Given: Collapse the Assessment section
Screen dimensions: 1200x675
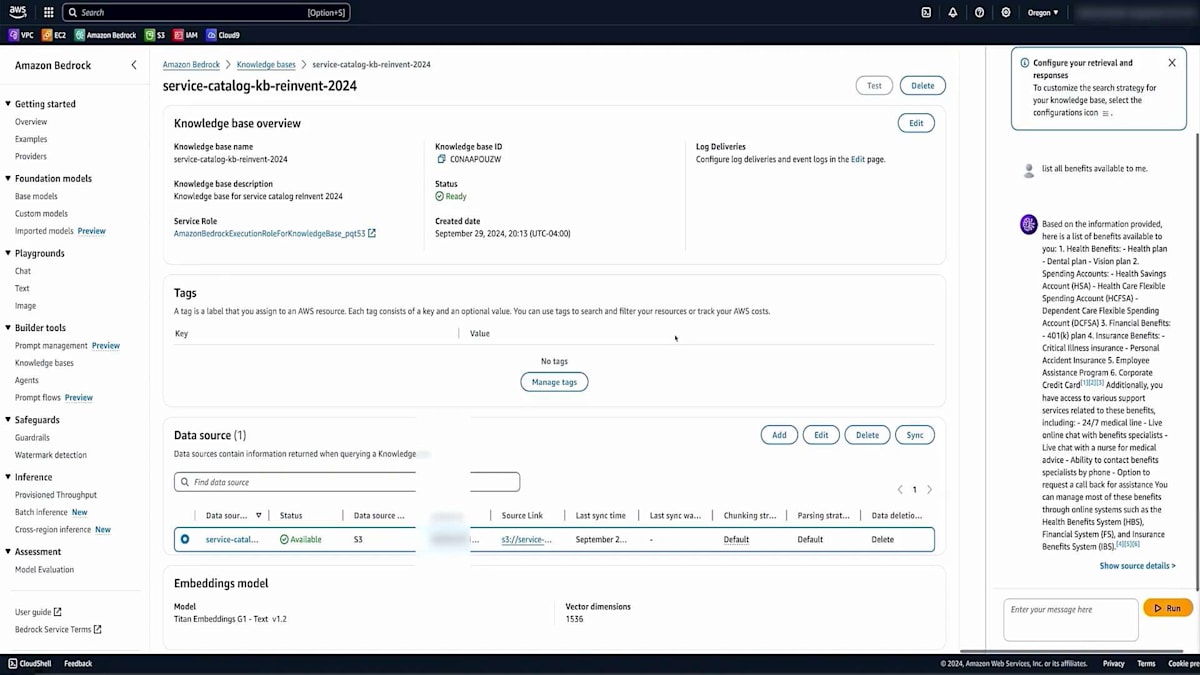Looking at the screenshot, I should (8, 552).
